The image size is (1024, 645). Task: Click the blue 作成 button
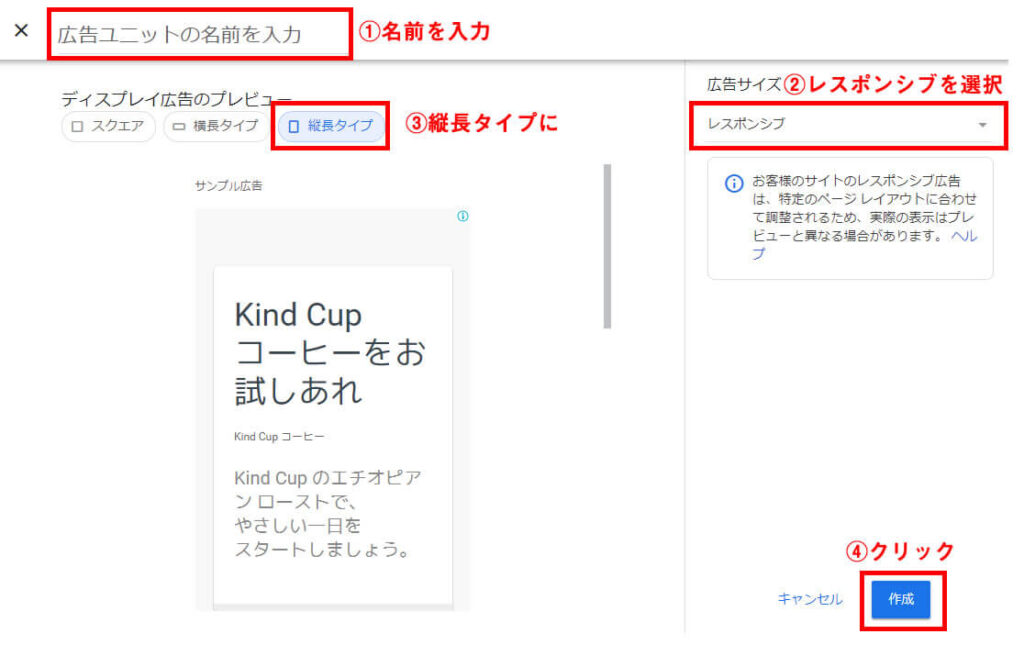click(x=901, y=599)
